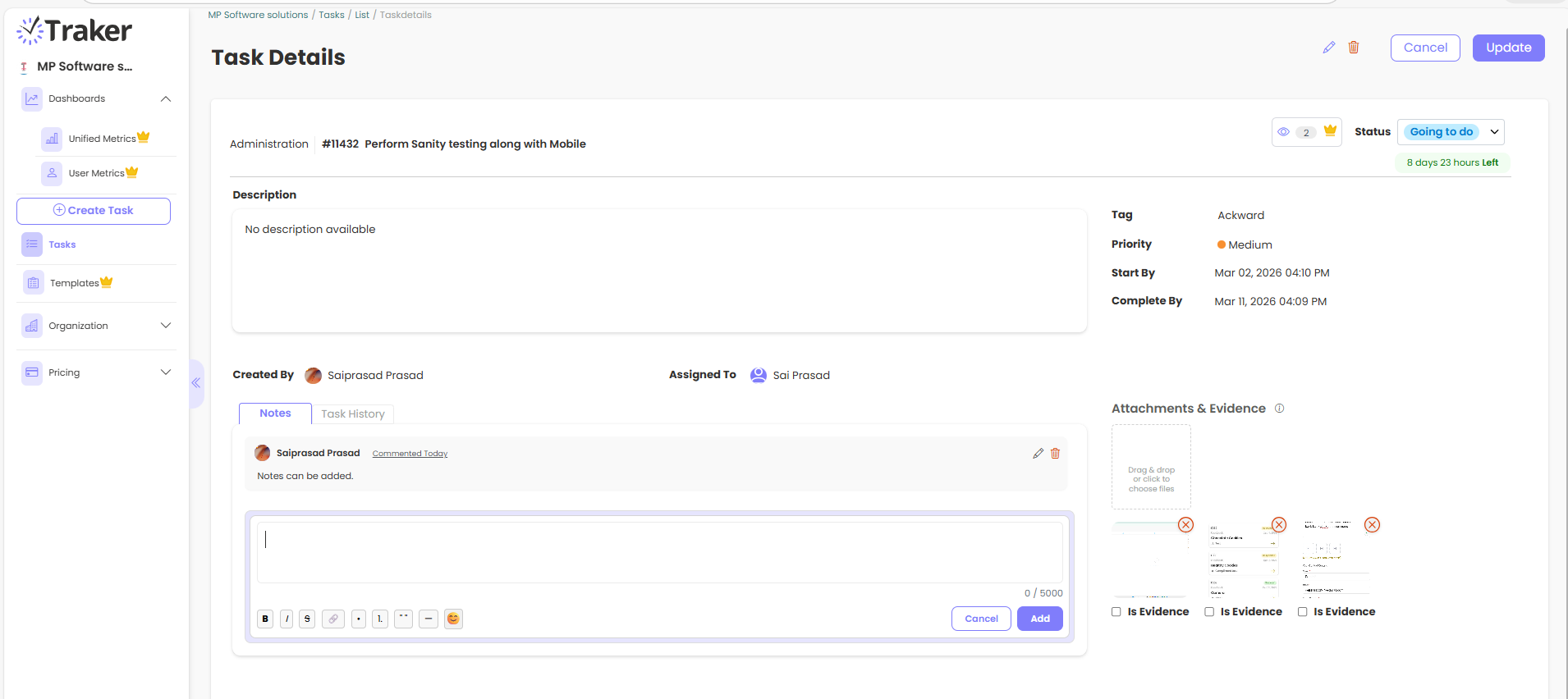
Task: Switch to the Task History tab
Action: pos(353,414)
